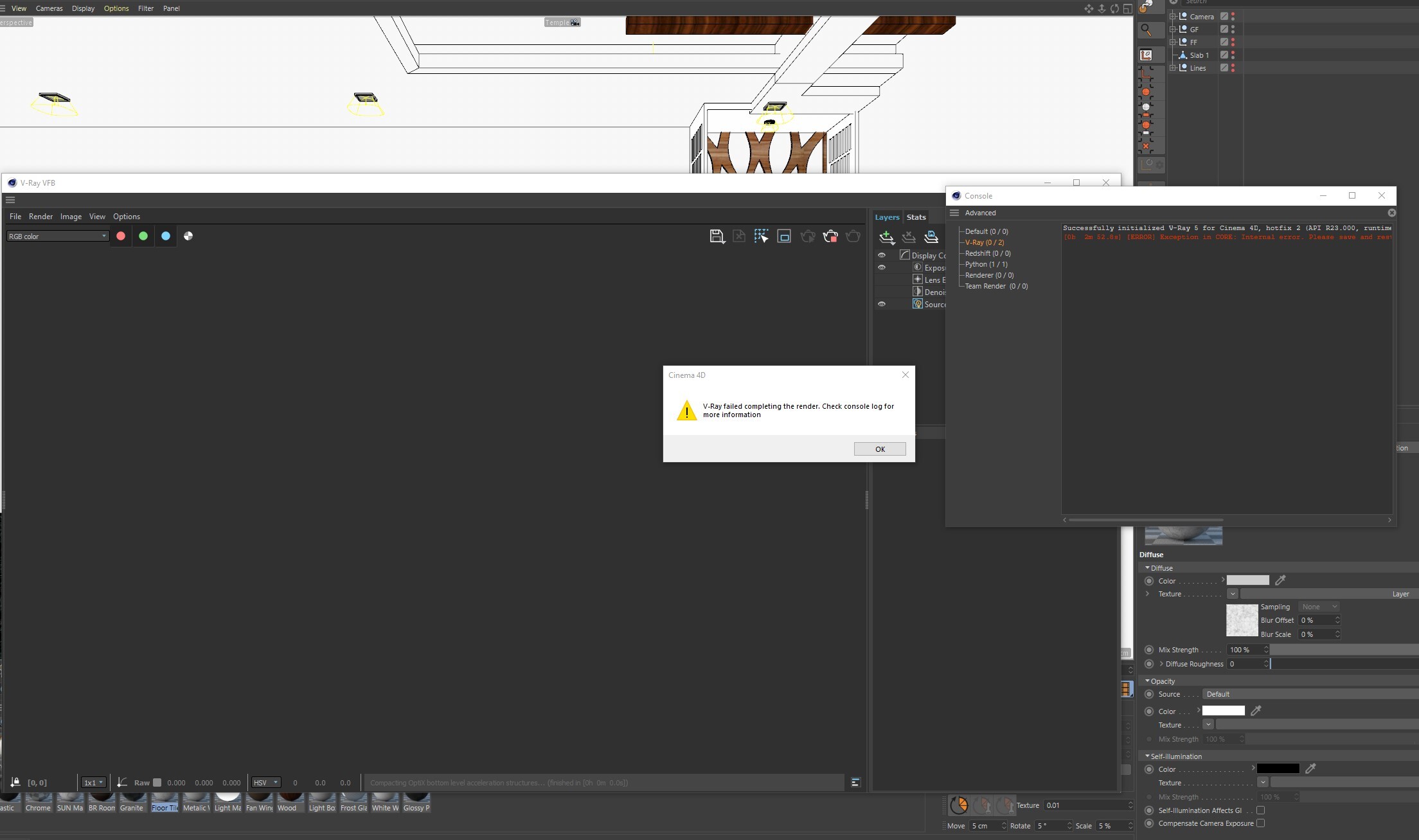Expand the Camera object in hierarchy

tap(1173, 16)
